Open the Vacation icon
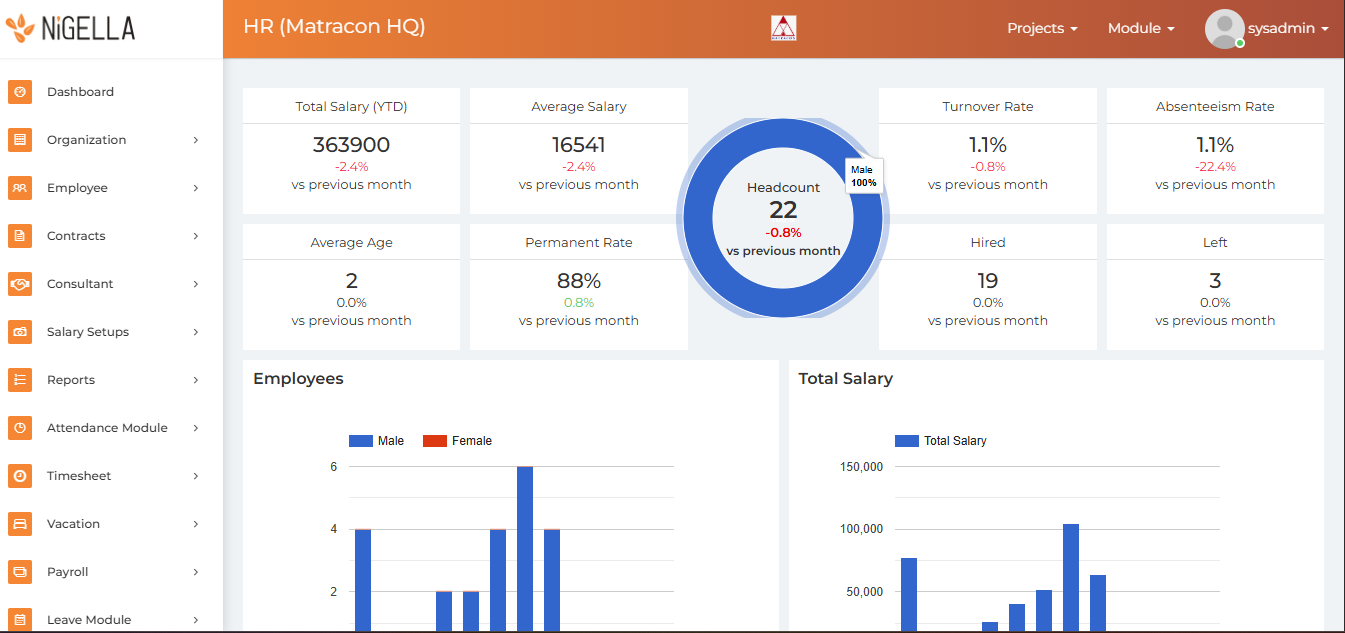This screenshot has height=633, width=1345. point(20,523)
